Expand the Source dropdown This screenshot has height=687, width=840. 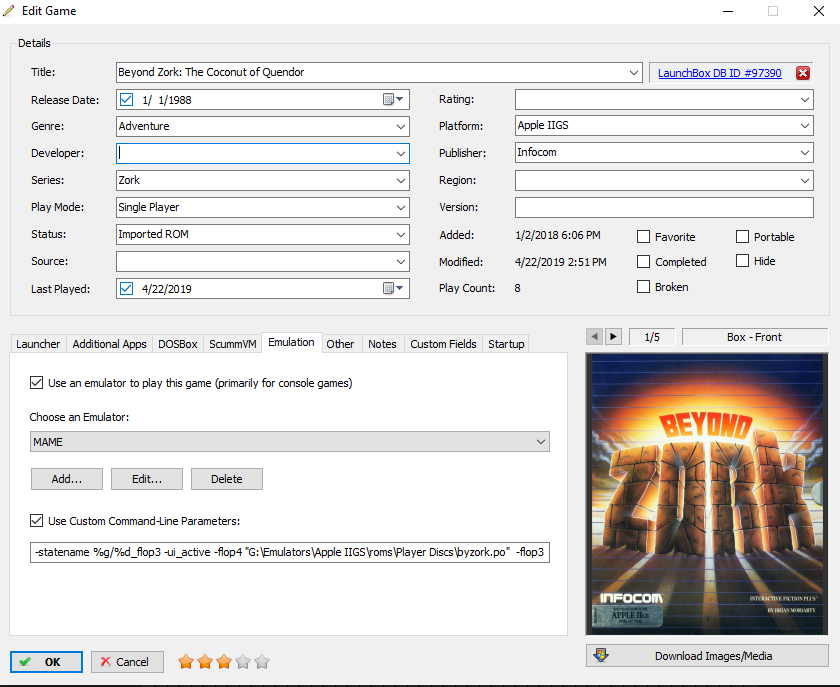(401, 262)
